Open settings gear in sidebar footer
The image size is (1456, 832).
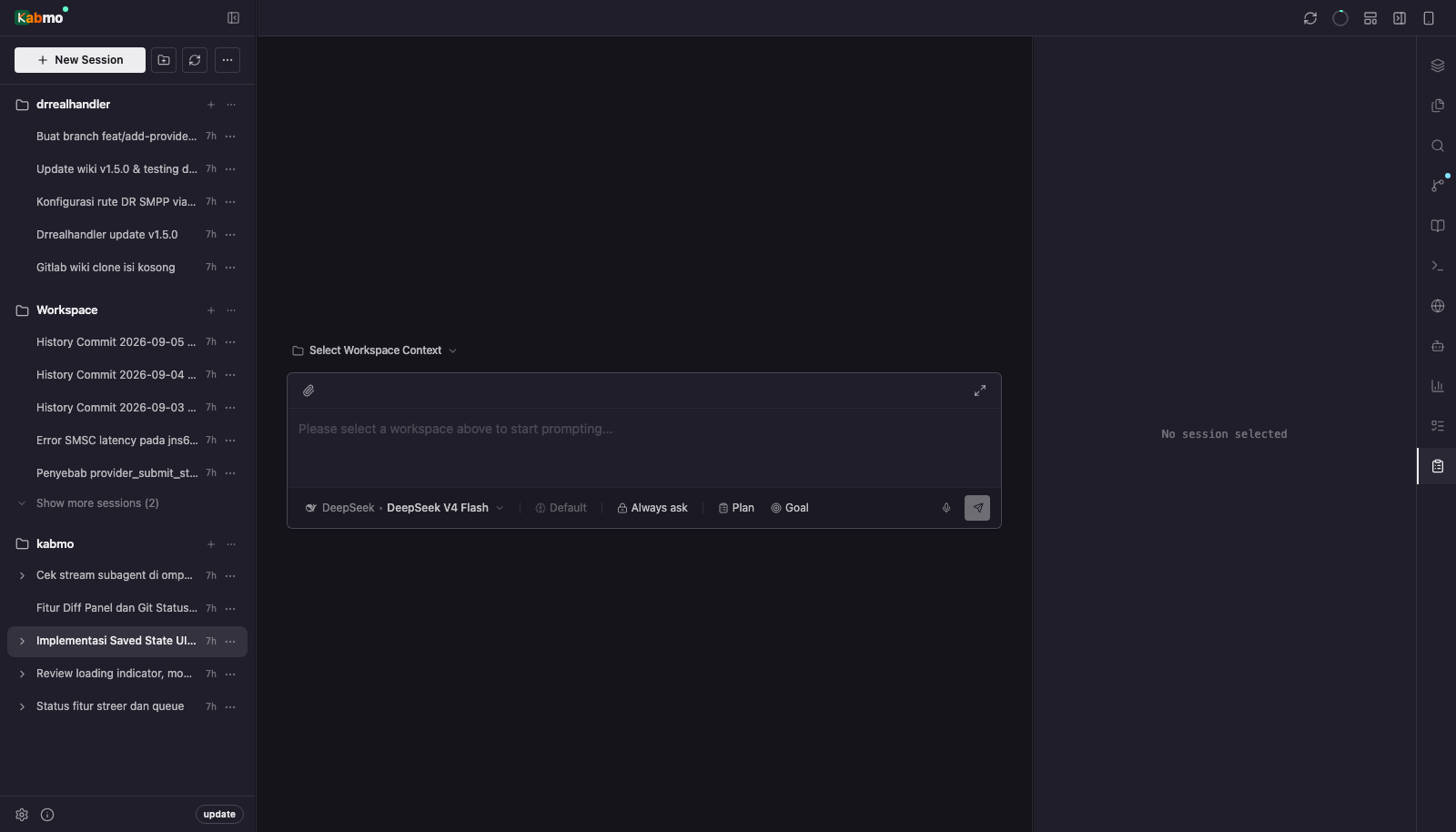click(22, 815)
